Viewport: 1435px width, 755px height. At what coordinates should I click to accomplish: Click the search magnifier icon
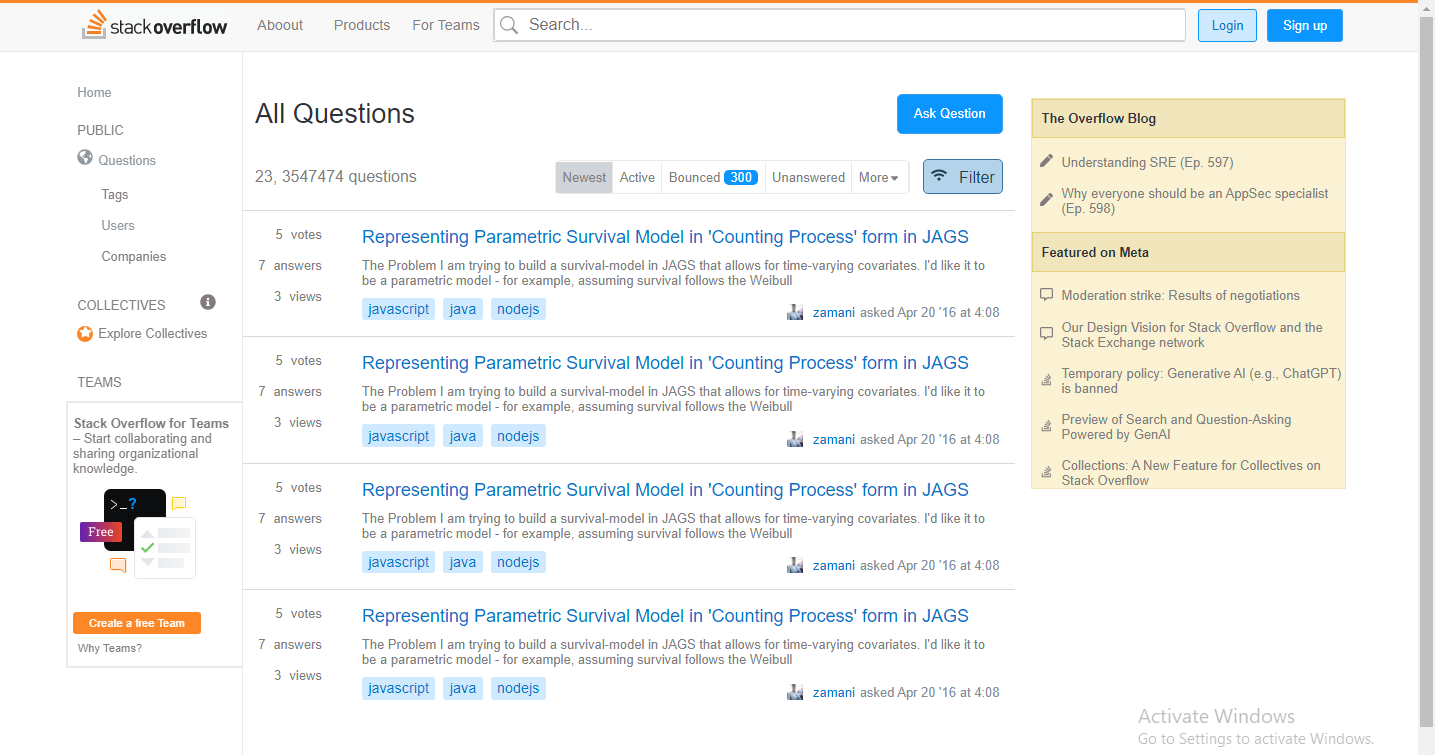tap(509, 25)
